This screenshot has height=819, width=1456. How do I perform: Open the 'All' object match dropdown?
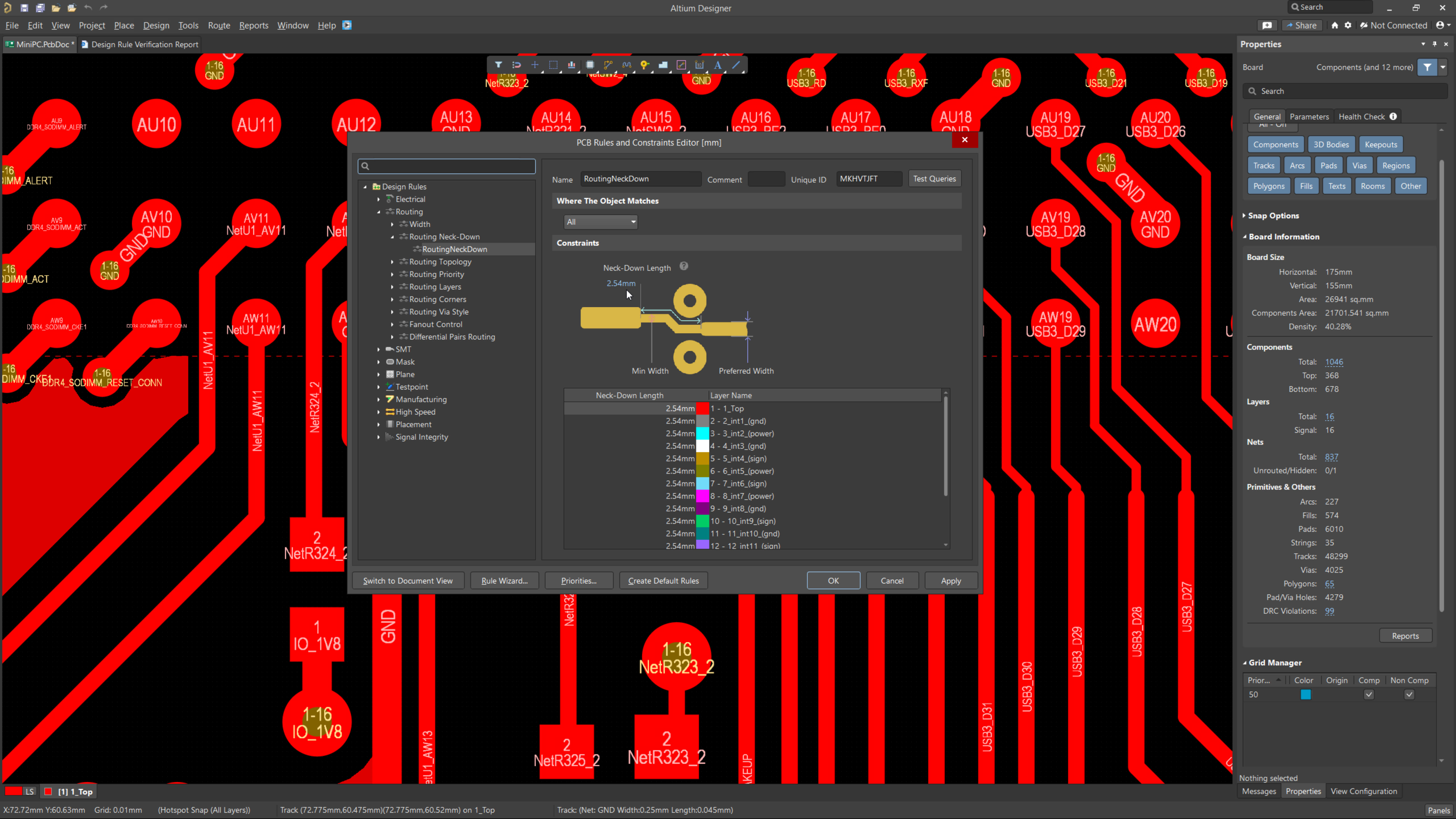point(601,222)
